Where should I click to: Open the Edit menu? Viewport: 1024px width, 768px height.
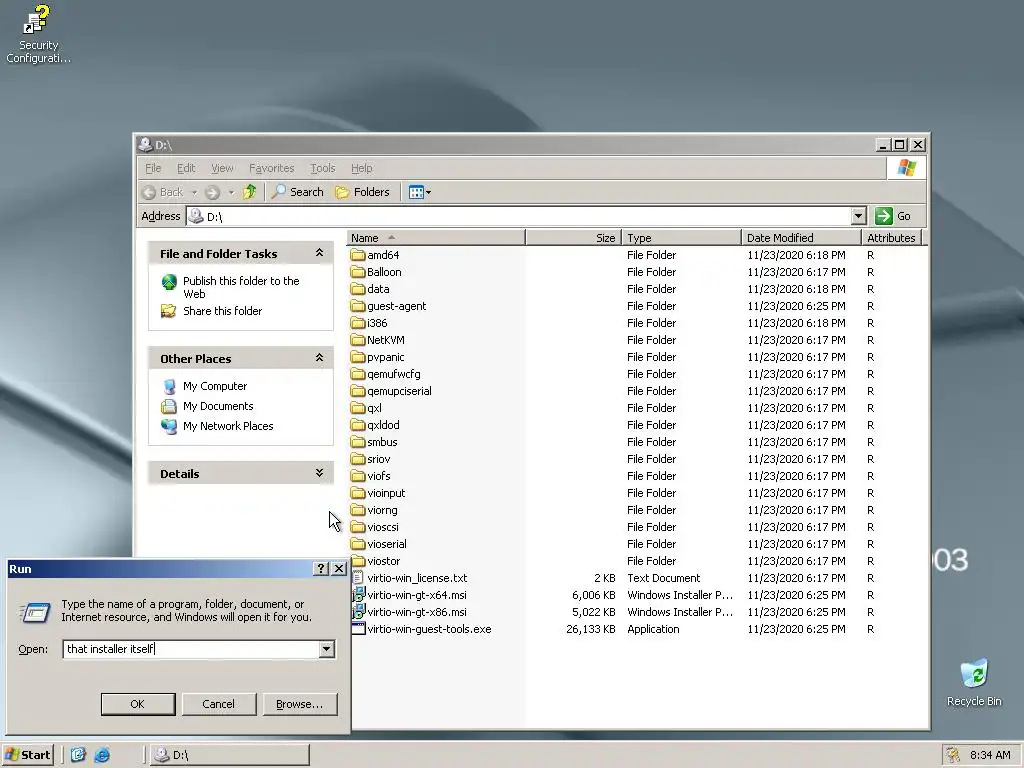click(x=186, y=168)
